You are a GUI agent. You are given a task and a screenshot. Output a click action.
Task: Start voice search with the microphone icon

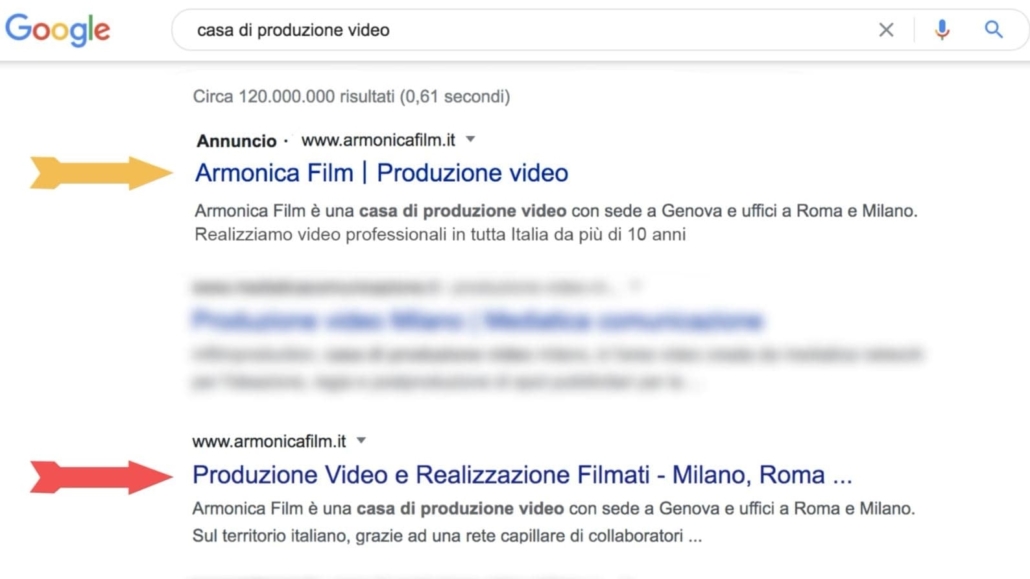[x=942, y=30]
